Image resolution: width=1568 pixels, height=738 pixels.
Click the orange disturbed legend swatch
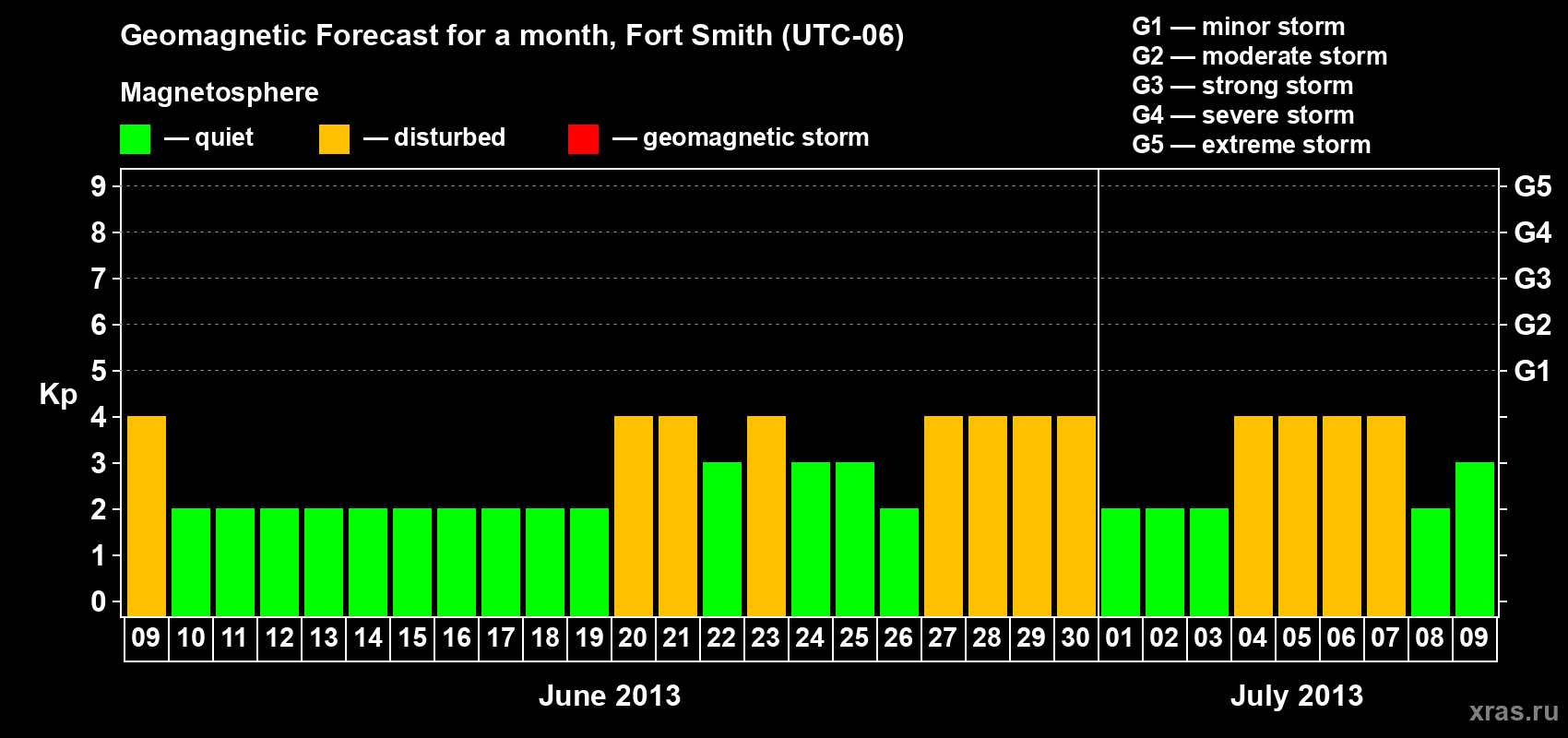pyautogui.click(x=334, y=139)
